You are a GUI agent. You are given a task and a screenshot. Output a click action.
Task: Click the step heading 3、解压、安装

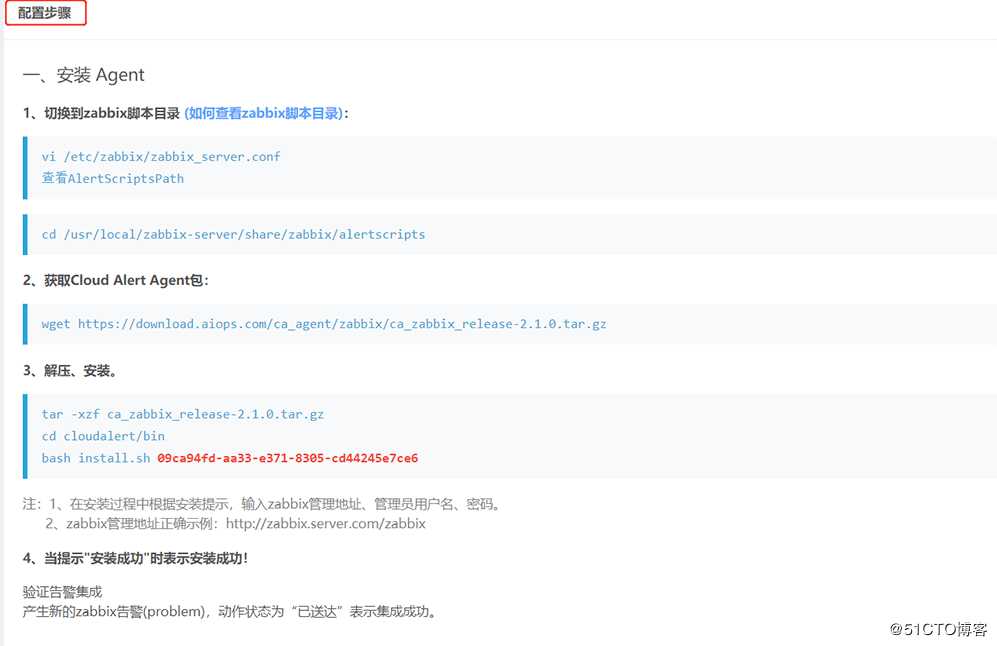70,371
